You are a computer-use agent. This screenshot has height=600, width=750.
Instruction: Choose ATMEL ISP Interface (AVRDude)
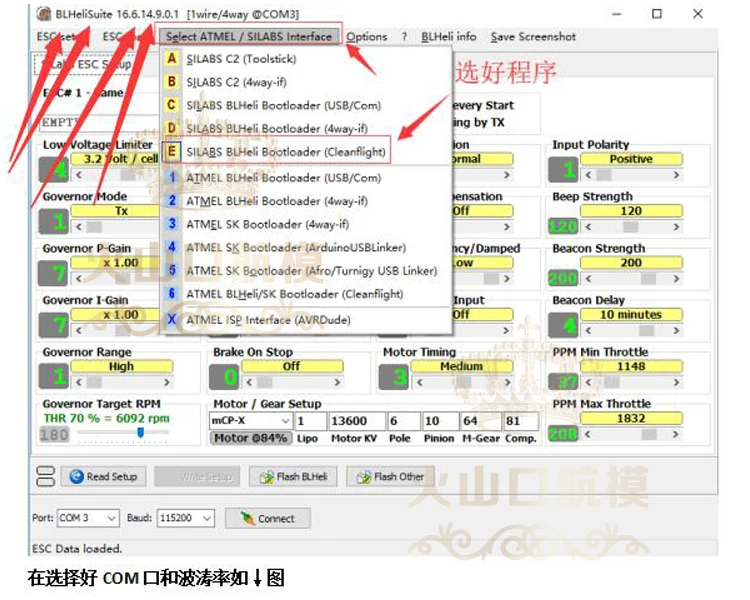[268, 320]
